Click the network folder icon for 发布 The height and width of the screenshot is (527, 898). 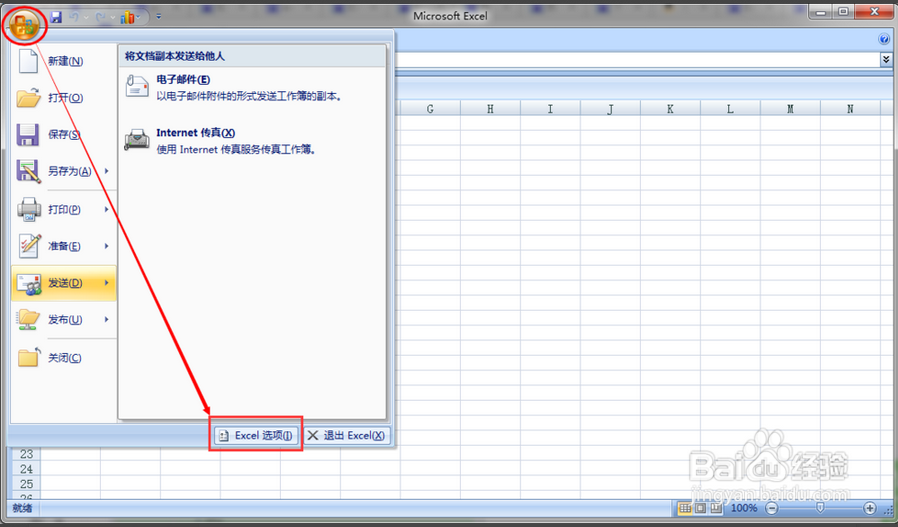click(28, 320)
